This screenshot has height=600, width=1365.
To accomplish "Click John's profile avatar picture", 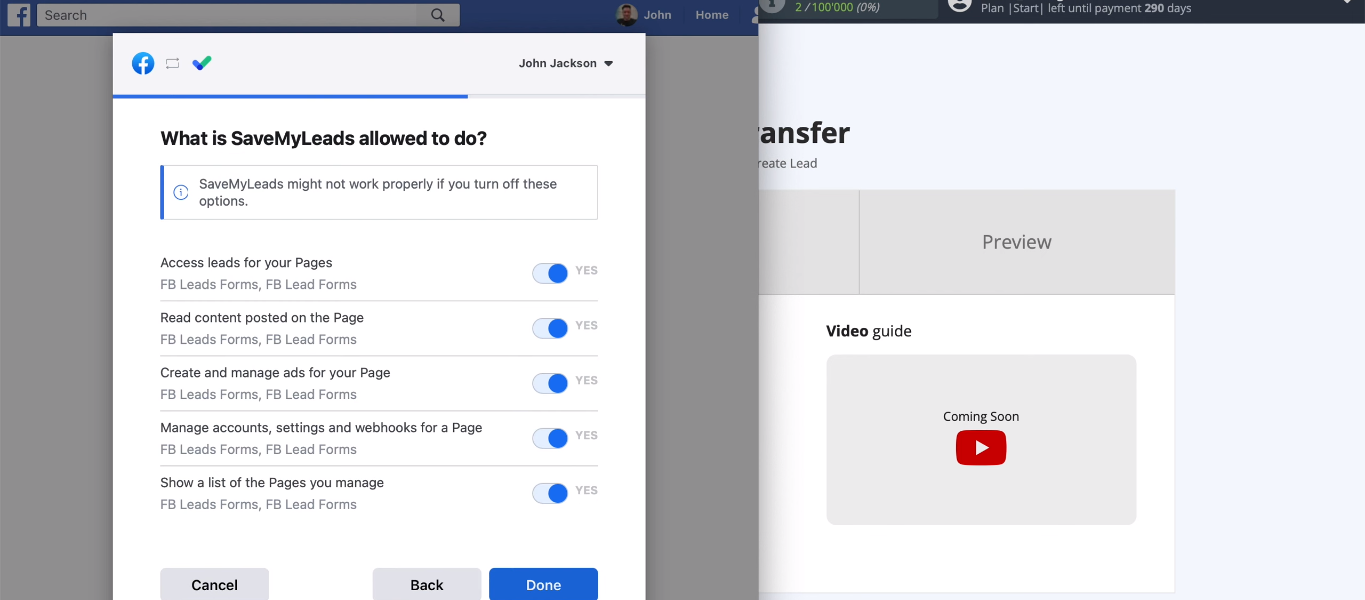I will click(627, 15).
